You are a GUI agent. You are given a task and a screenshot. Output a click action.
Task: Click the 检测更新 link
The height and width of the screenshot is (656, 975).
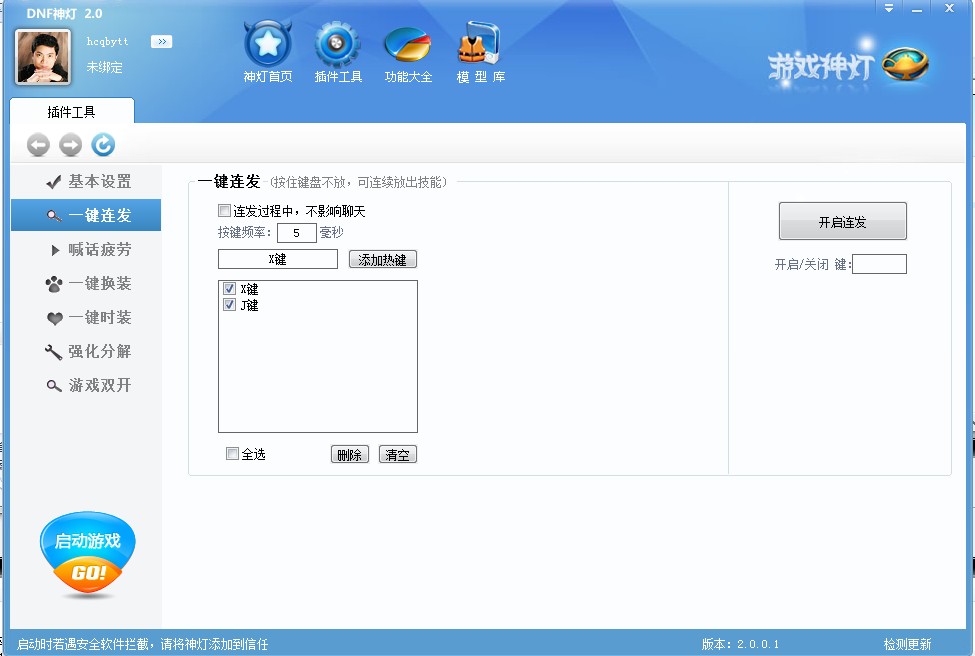point(907,644)
